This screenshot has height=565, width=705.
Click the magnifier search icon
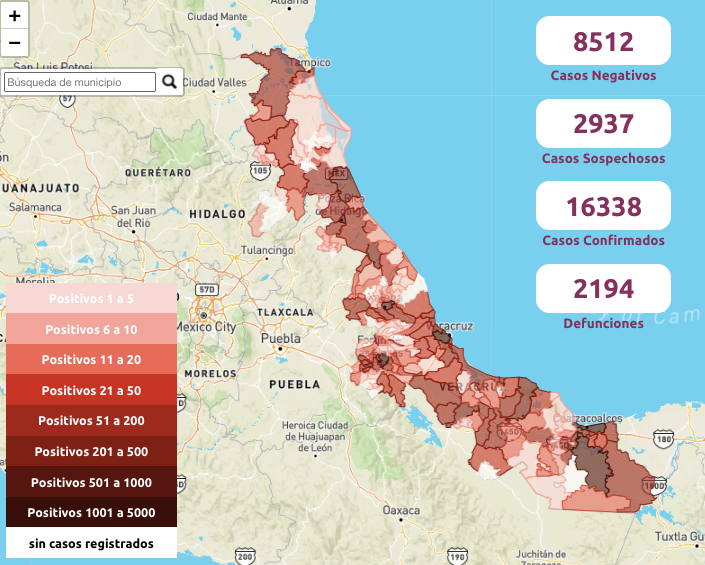pos(169,82)
